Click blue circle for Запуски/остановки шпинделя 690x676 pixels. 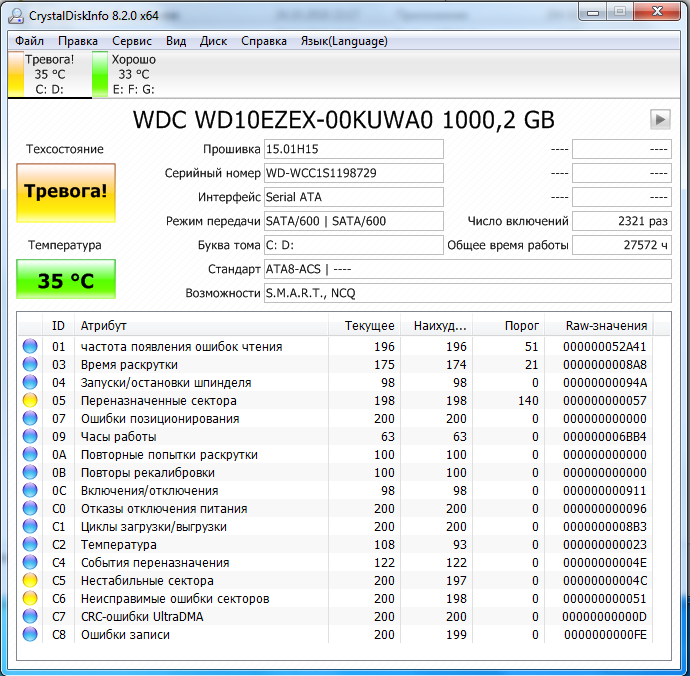tap(30, 382)
